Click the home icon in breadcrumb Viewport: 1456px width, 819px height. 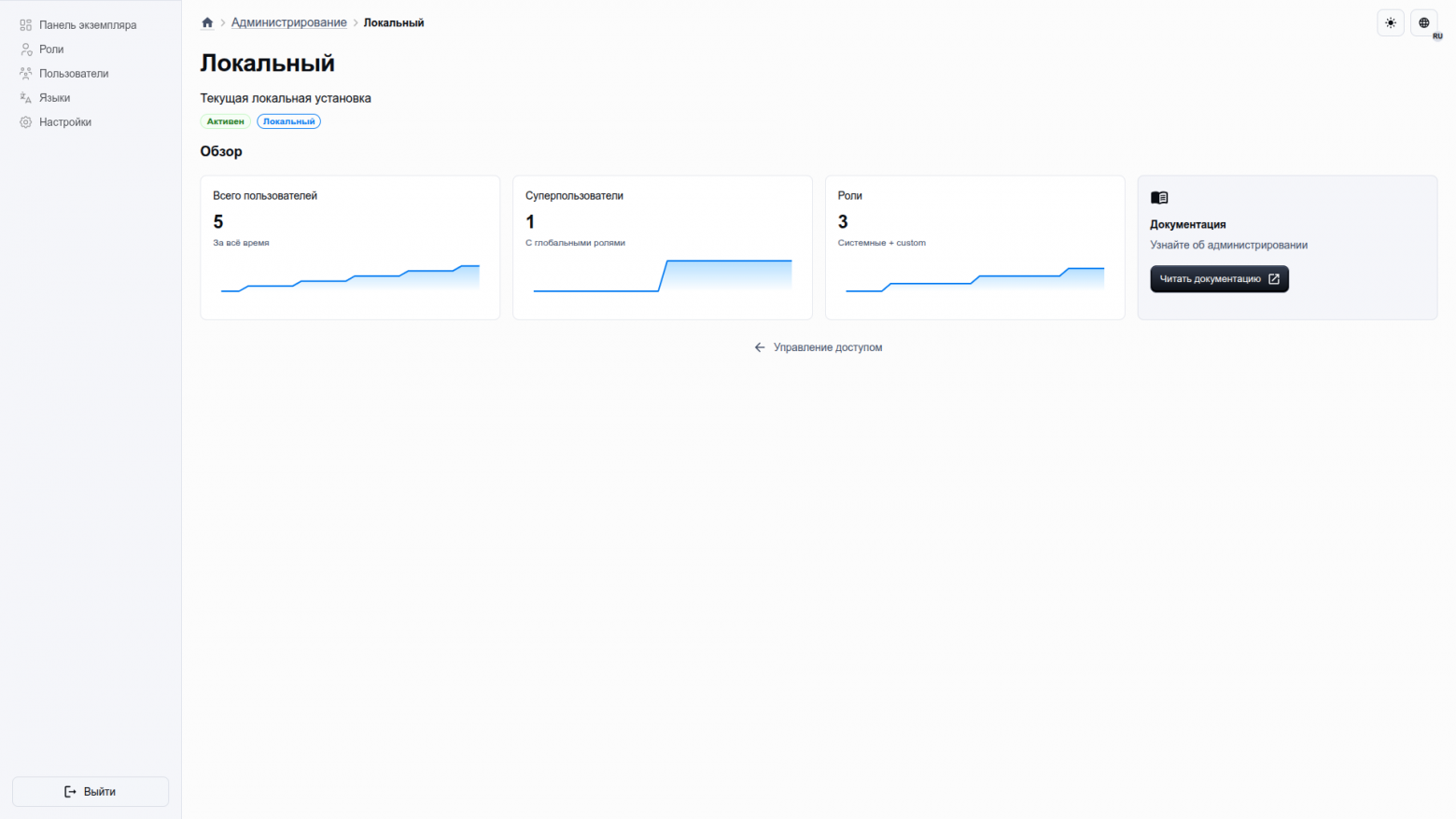point(207,22)
